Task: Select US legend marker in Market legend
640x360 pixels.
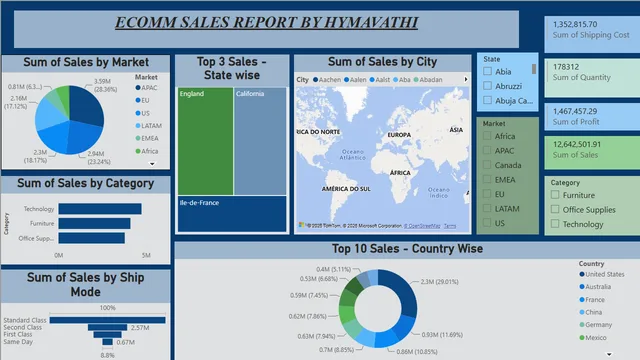Action: (138, 113)
